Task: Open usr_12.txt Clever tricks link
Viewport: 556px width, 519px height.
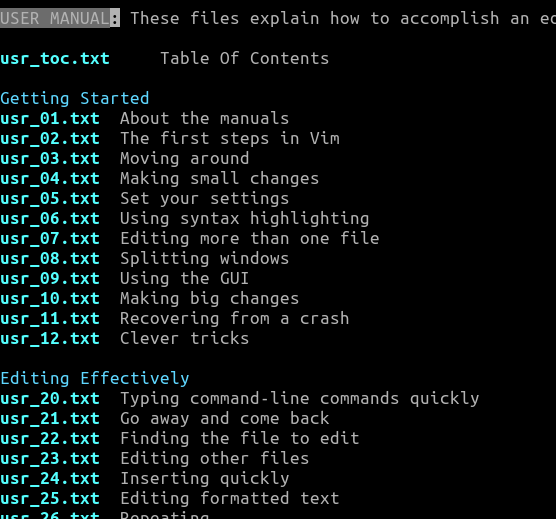Action: 50,339
